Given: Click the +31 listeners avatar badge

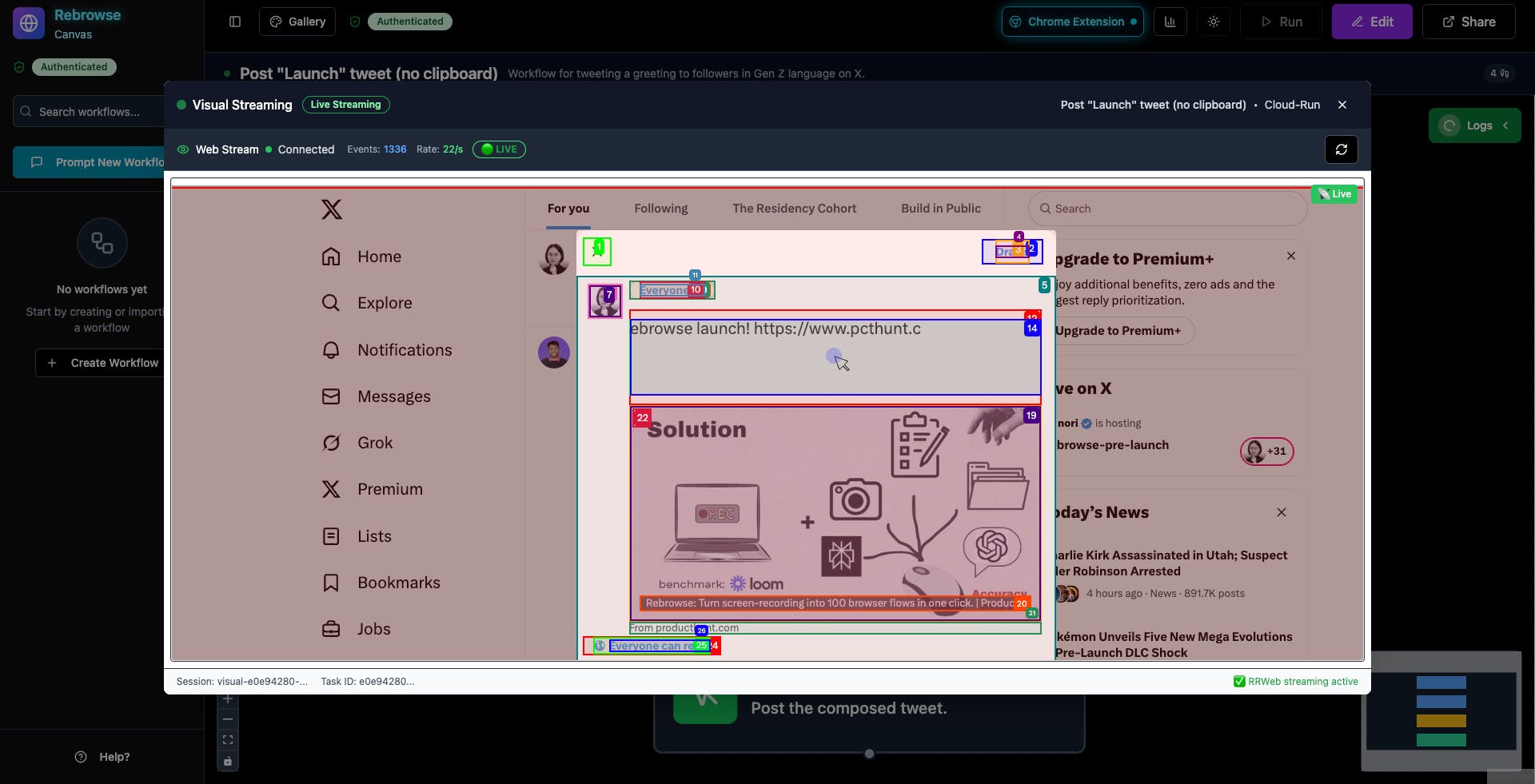Looking at the screenshot, I should point(1267,452).
